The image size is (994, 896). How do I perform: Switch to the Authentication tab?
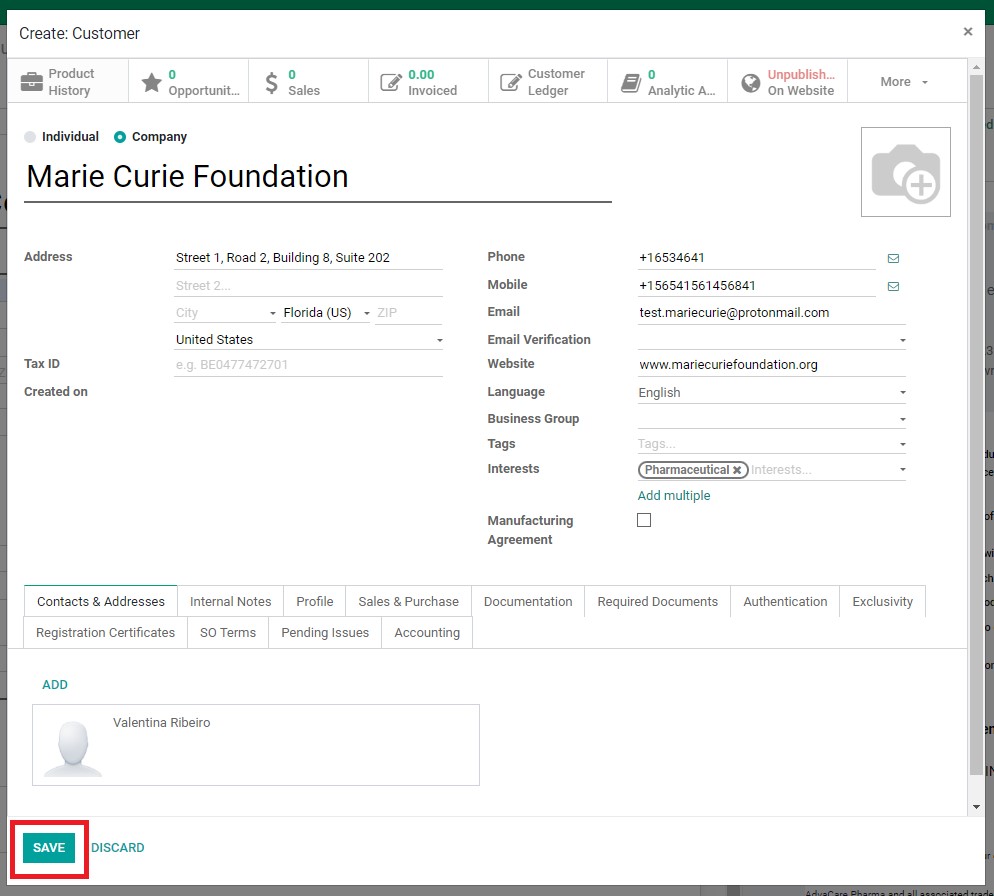[785, 601]
